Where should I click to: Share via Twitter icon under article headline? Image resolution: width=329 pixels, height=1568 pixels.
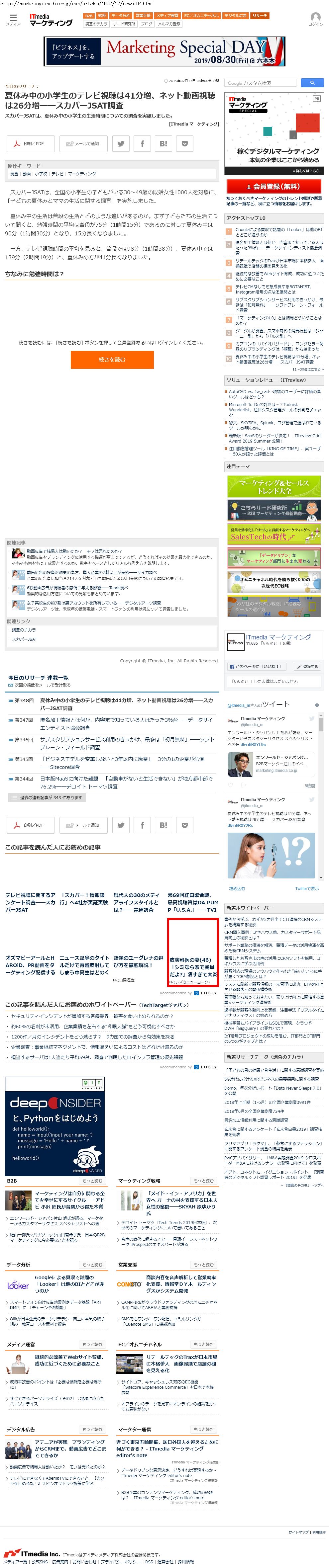click(x=121, y=144)
